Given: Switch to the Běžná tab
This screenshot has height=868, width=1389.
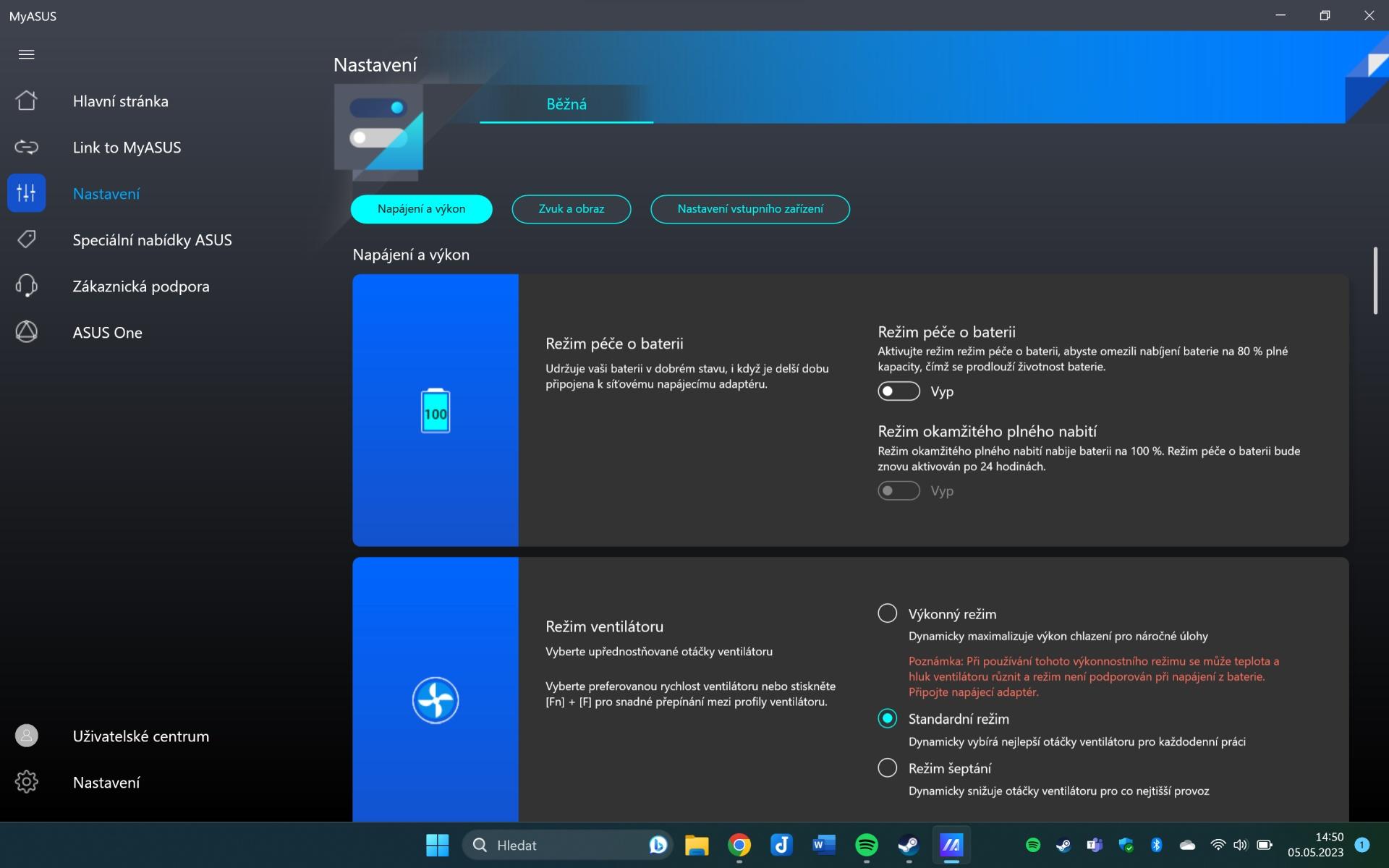Looking at the screenshot, I should tap(566, 104).
